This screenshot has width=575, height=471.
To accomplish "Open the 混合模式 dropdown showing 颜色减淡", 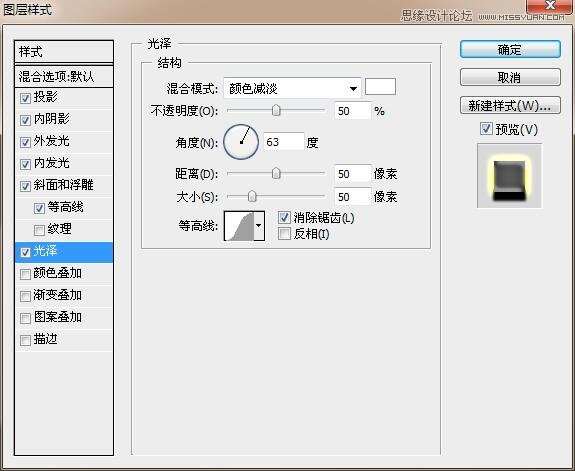I will click(x=292, y=88).
